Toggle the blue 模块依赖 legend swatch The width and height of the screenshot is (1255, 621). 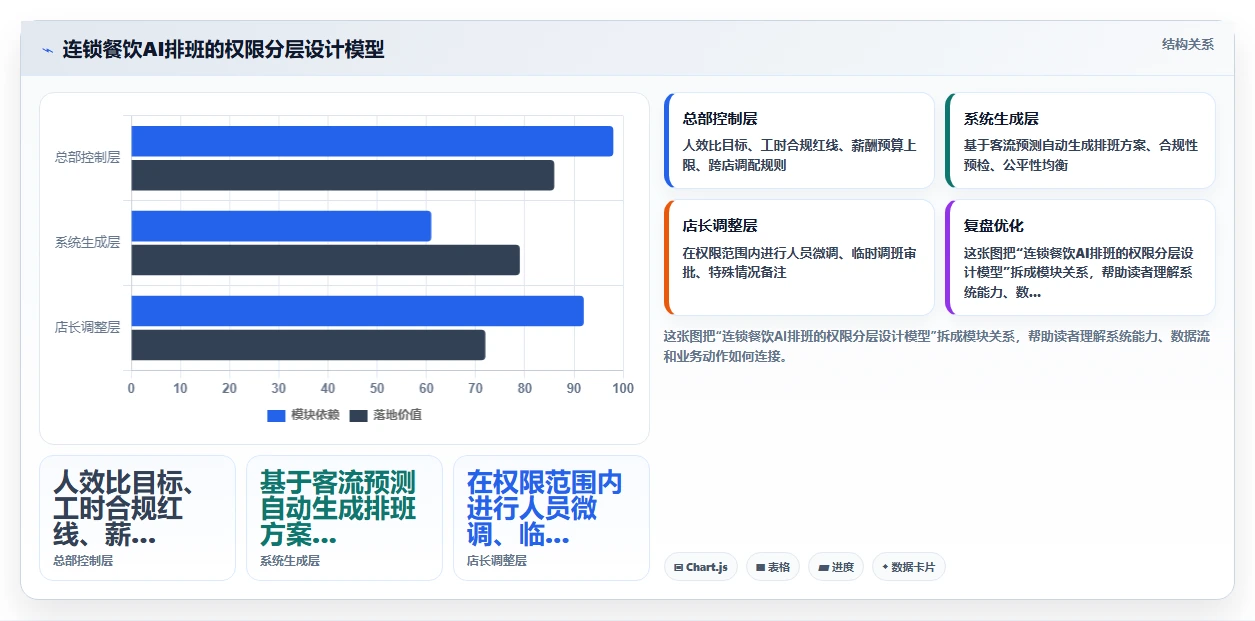[x=277, y=415]
